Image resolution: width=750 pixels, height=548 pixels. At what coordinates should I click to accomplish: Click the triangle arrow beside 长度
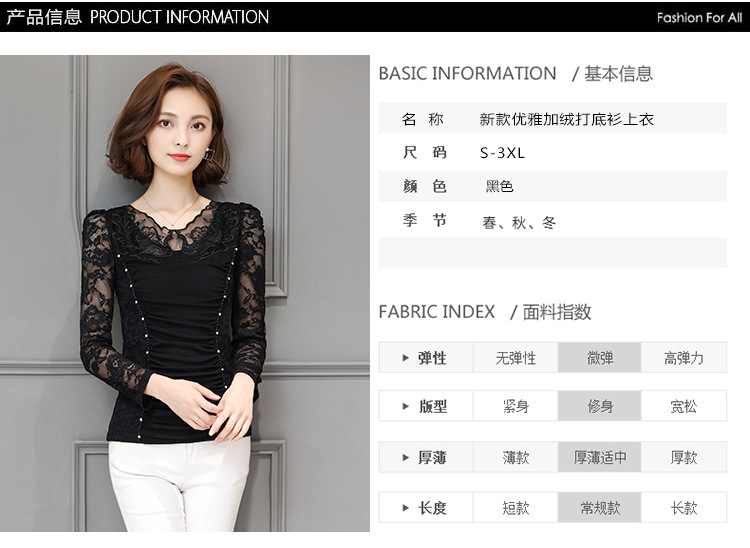click(x=406, y=508)
